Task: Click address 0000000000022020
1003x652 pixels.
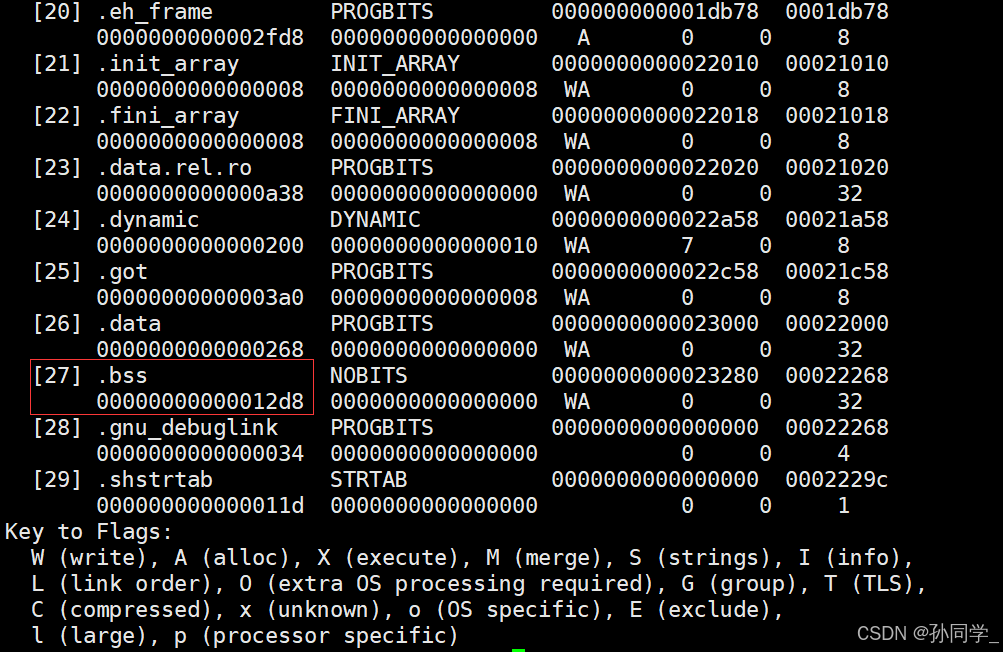Action: (x=655, y=168)
